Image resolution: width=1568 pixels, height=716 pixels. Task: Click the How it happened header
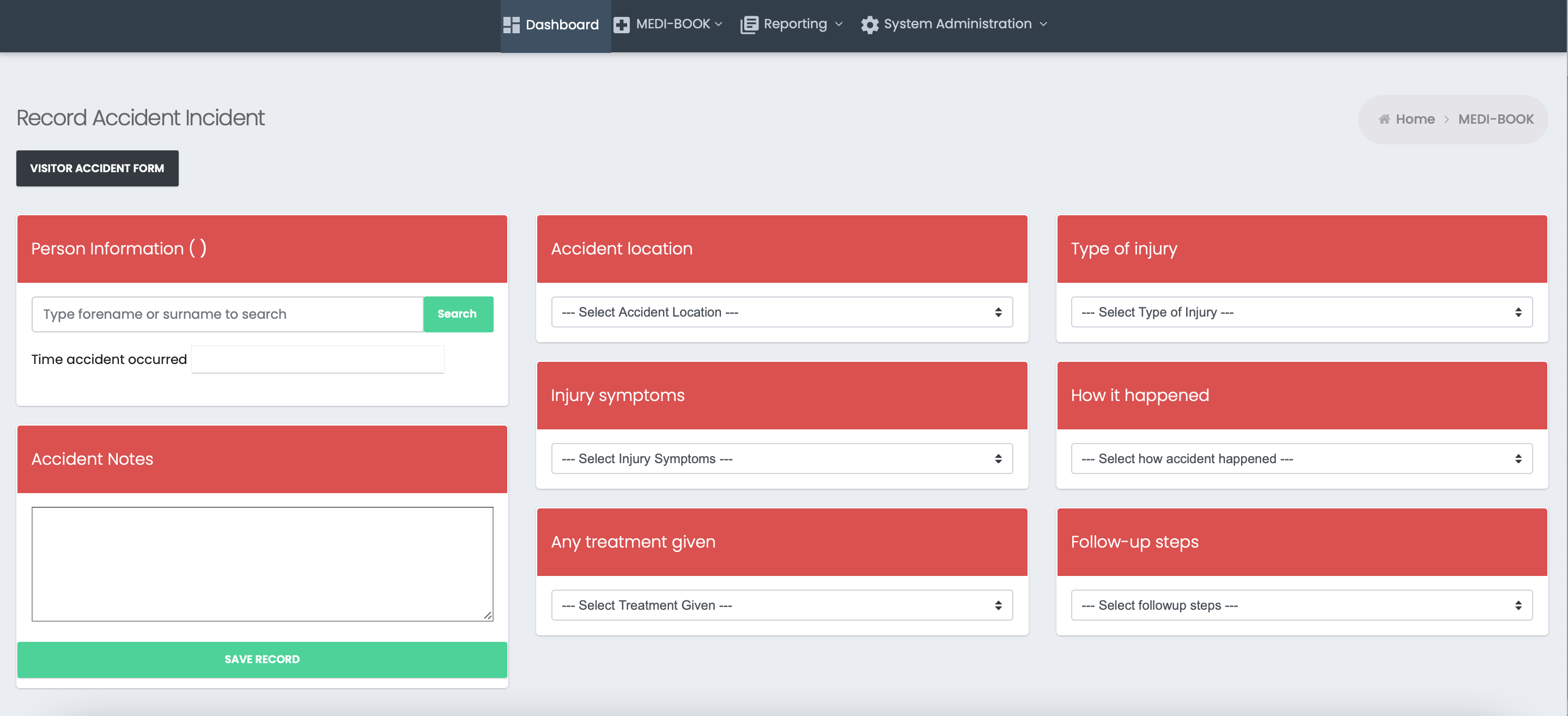coord(1302,396)
